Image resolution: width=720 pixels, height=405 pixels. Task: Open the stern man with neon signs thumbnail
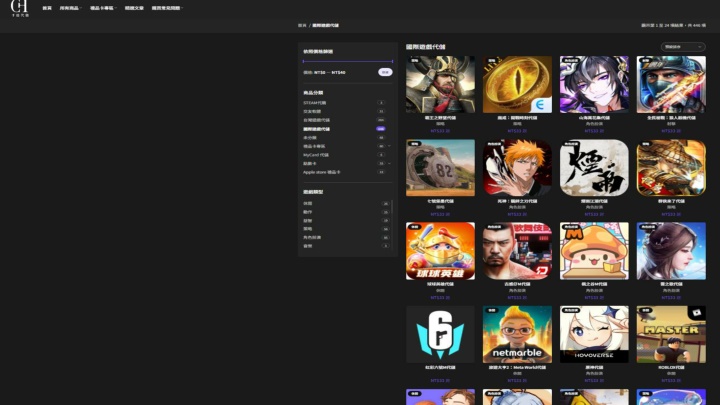point(517,251)
